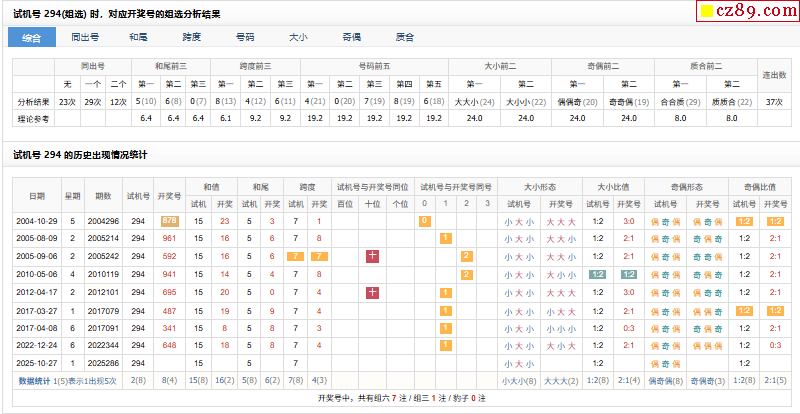Click the 数据统计 link in the bottom row

[x=33, y=381]
